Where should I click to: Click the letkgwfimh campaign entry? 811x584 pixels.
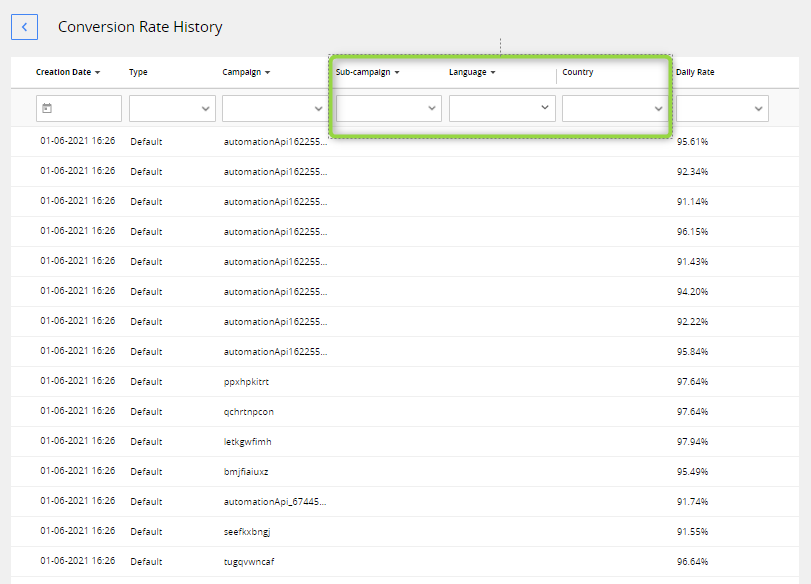[248, 441]
